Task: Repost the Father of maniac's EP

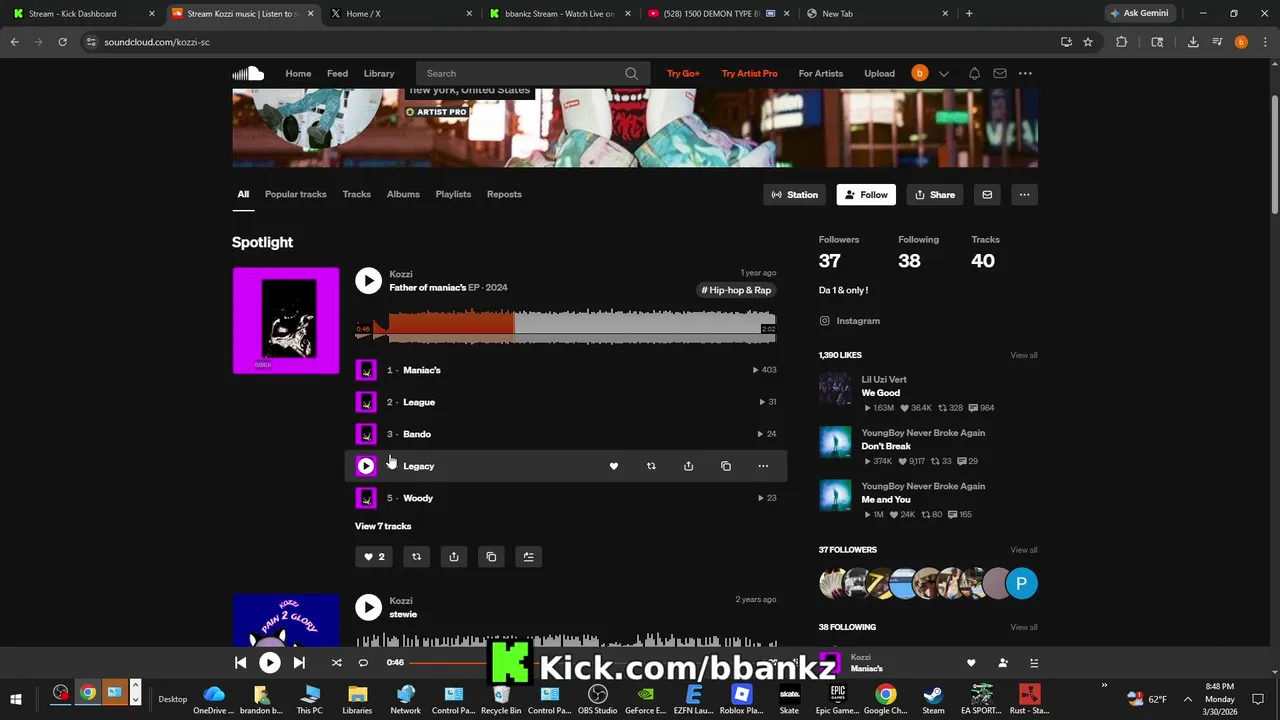Action: tap(416, 557)
